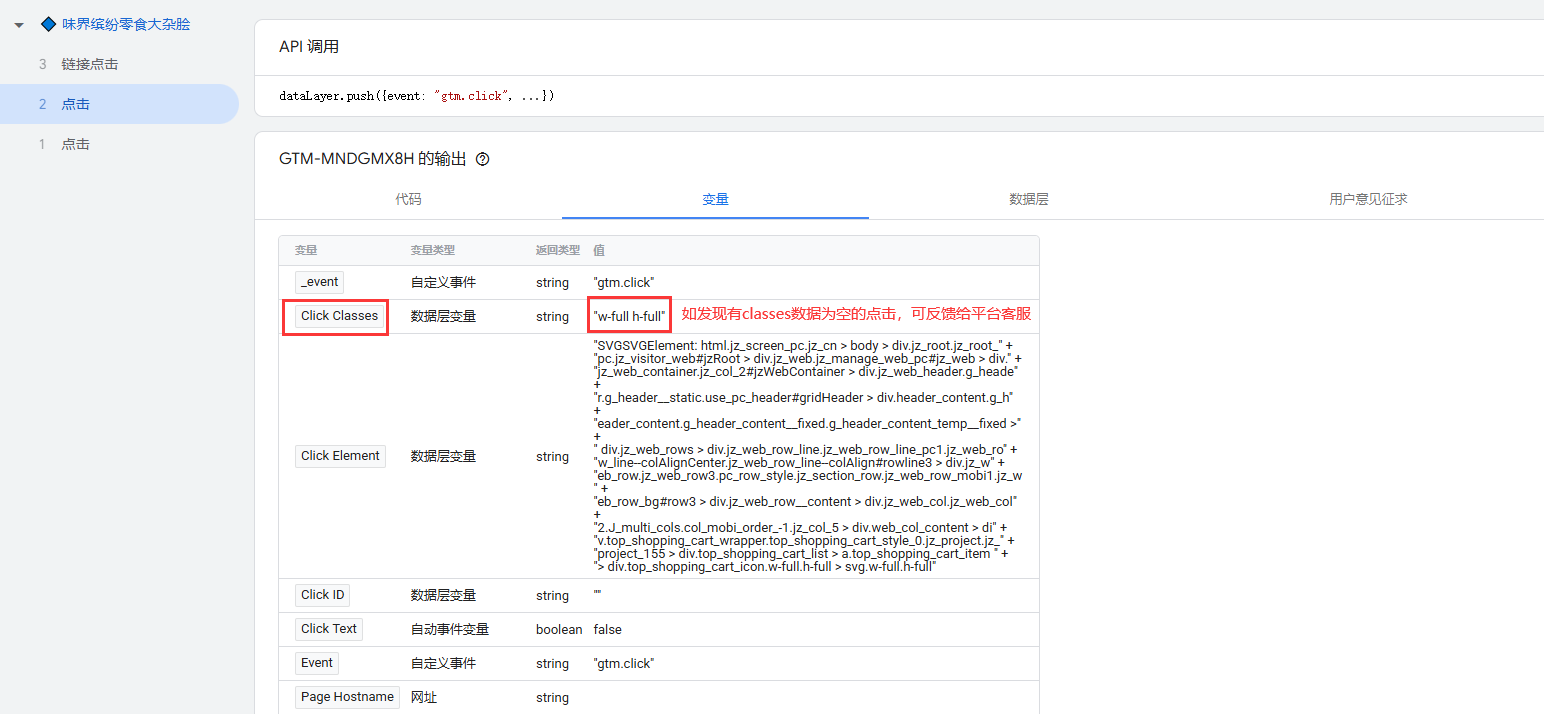Click the blue diamond icon beside 味界缤纷零食大杂脍
Viewport: 1544px width, 714px height.
48,24
